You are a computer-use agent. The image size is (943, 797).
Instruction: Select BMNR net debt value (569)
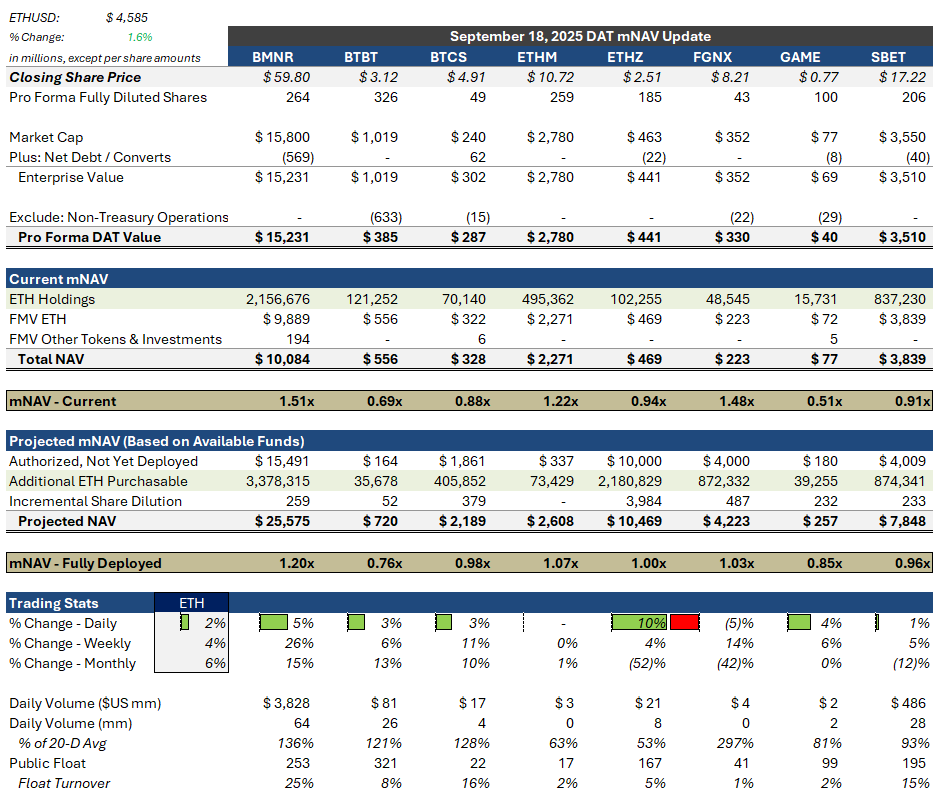click(298, 157)
